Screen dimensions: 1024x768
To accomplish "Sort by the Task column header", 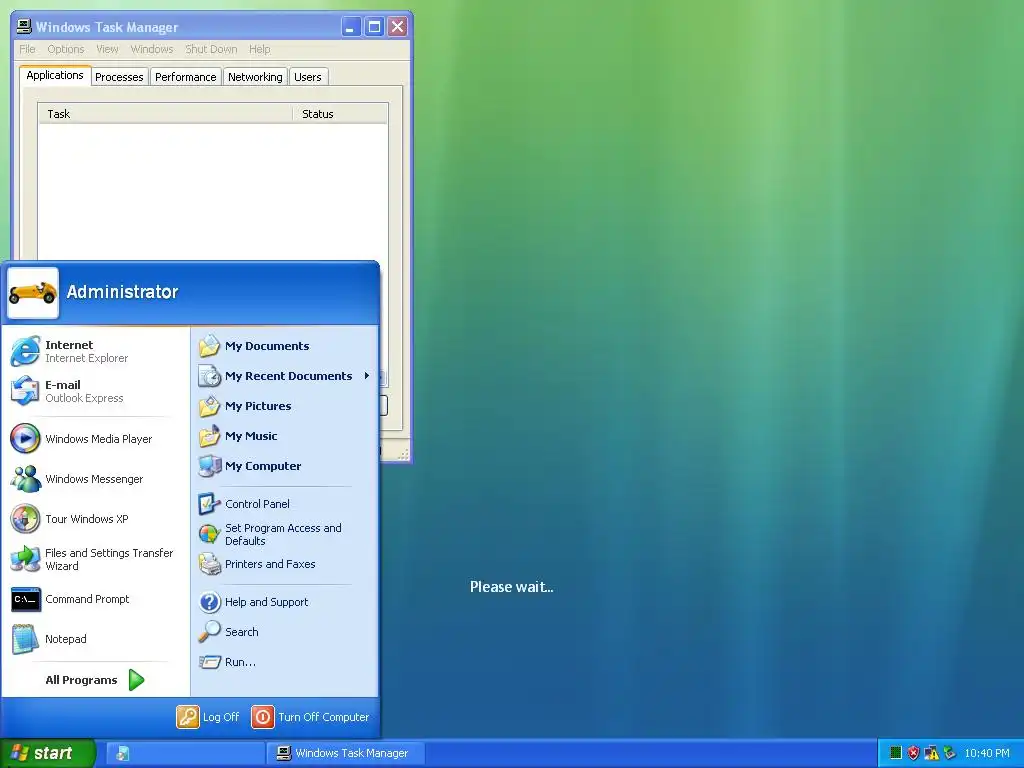I will coord(165,114).
